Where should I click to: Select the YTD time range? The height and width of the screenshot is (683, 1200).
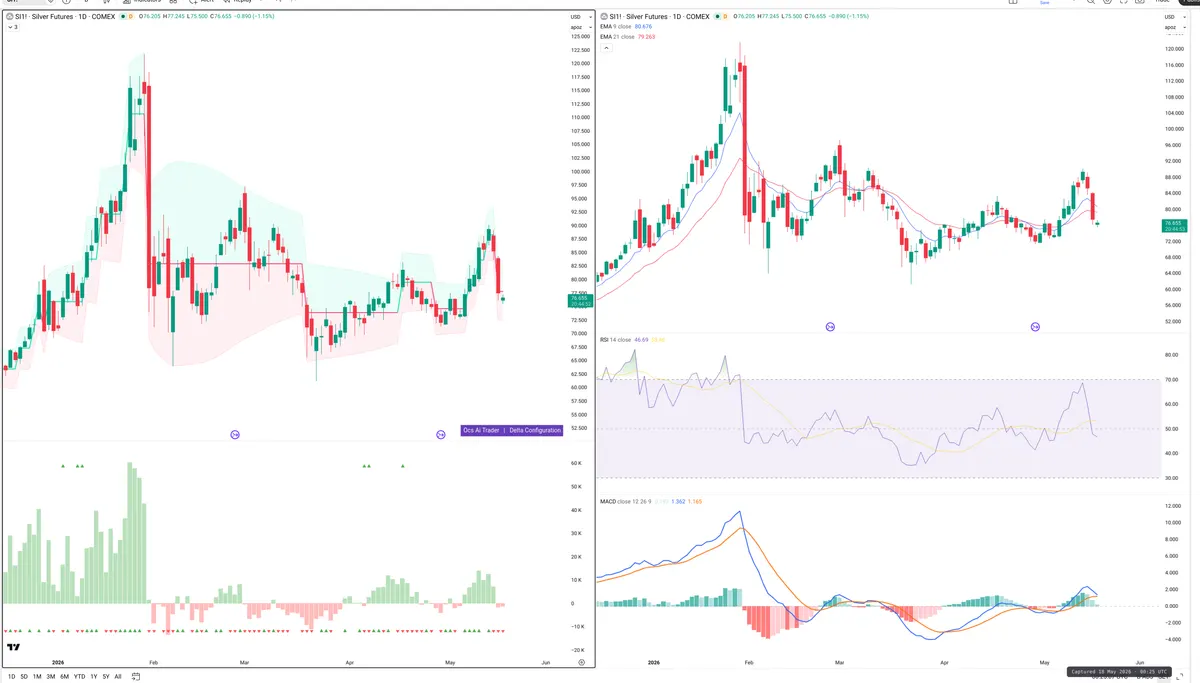coord(79,677)
